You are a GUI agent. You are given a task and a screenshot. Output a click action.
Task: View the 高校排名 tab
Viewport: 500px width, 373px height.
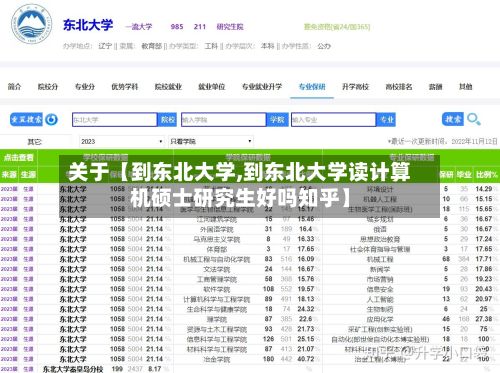click(399, 87)
